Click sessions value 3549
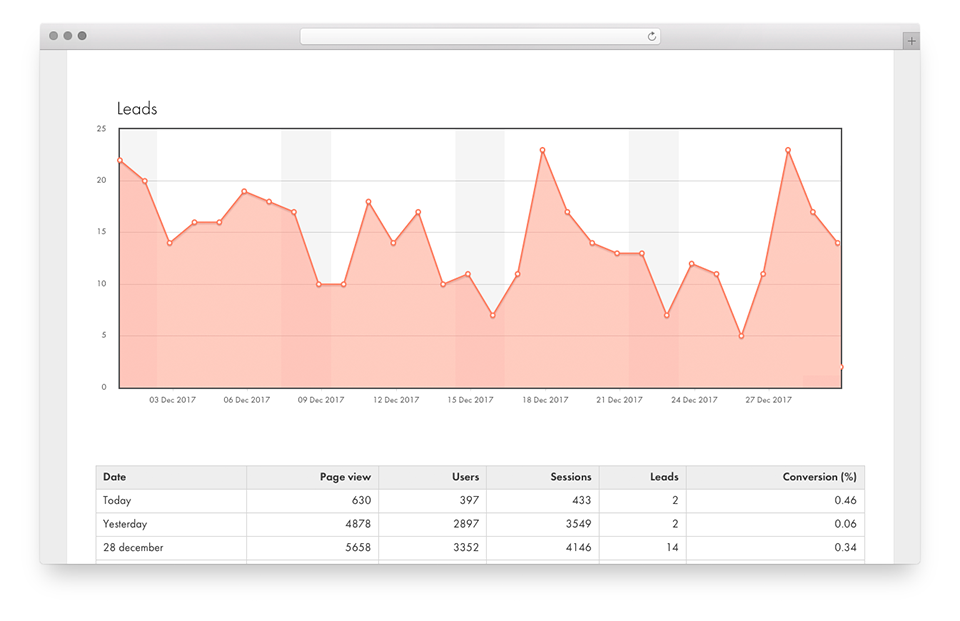Viewport: 960px width, 621px height. pos(579,524)
